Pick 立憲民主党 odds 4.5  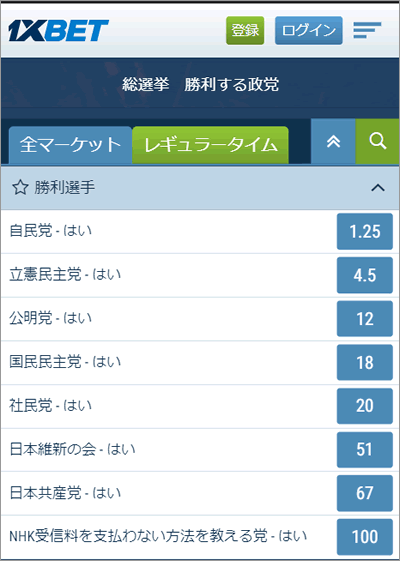coord(365,275)
